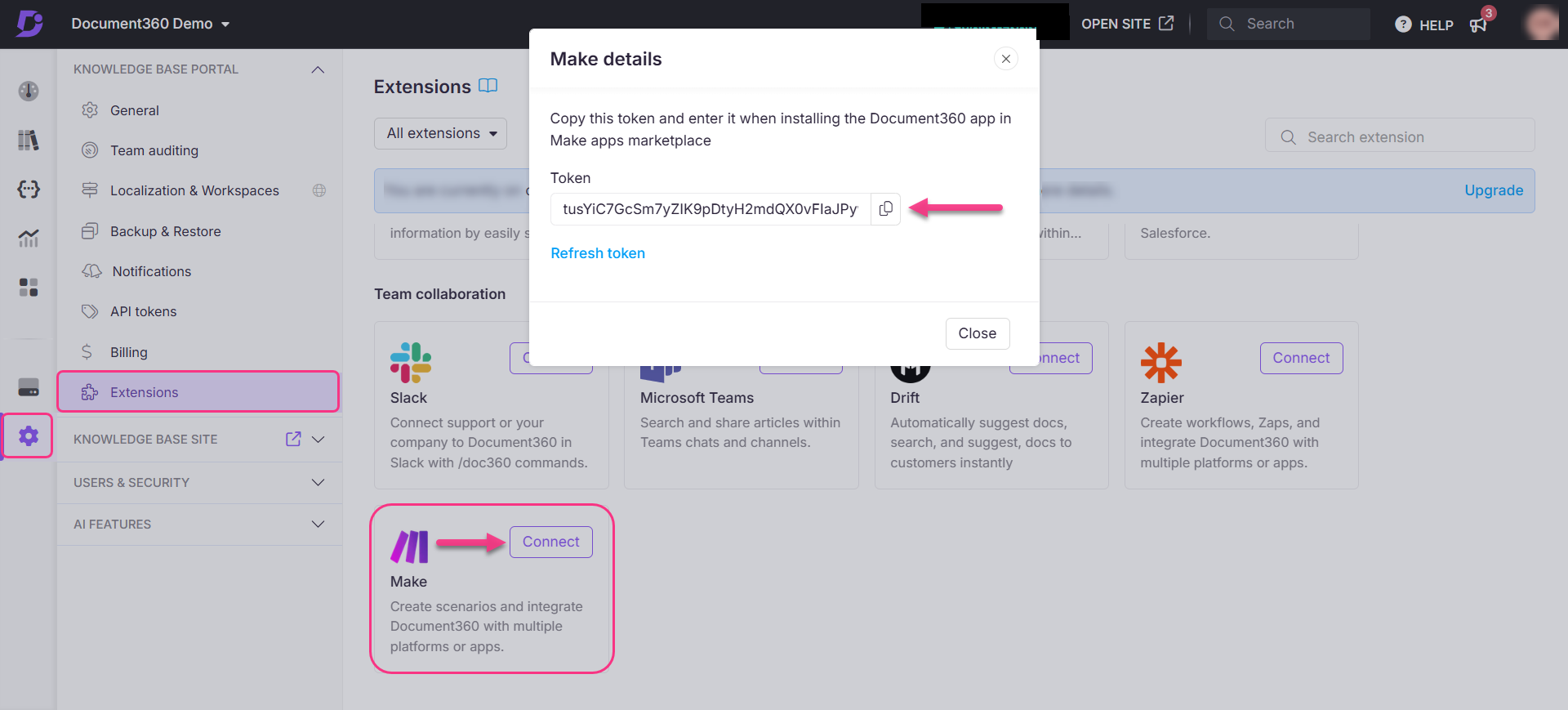1568x710 pixels.
Task: Select Extensions in the sidebar
Action: [198, 392]
